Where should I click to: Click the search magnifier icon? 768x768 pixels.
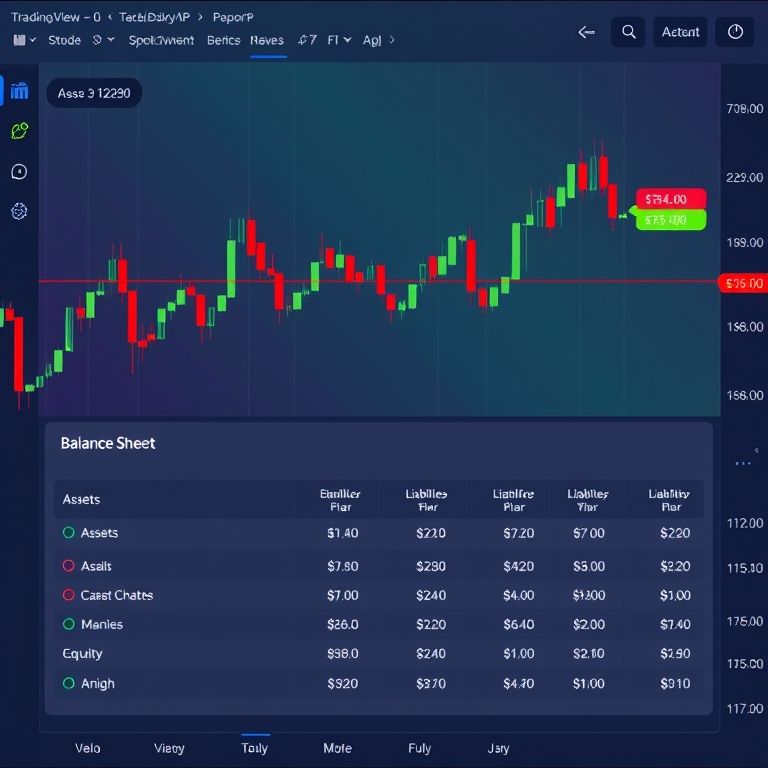628,32
